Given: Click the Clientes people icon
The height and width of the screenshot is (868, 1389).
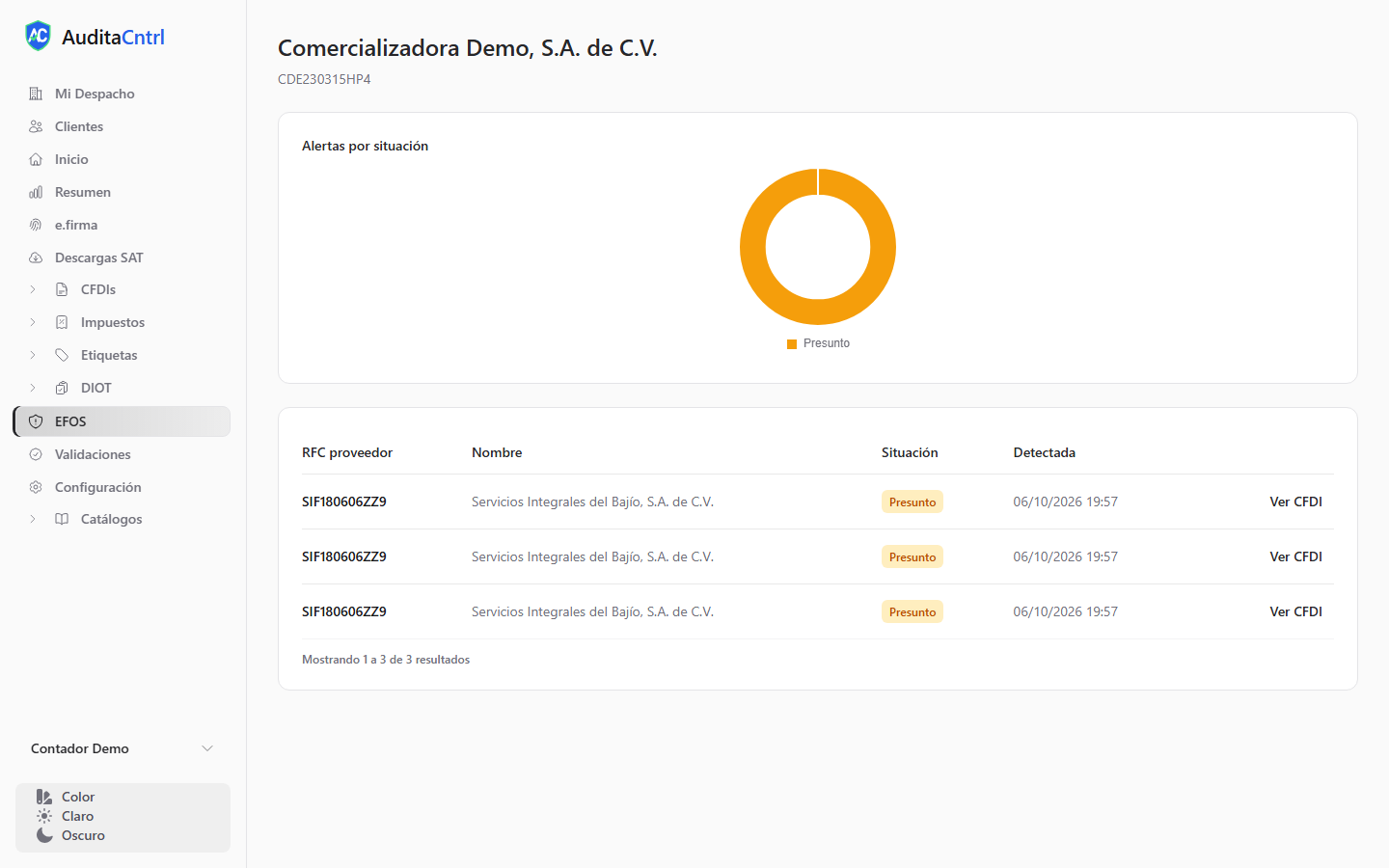Looking at the screenshot, I should [x=36, y=126].
